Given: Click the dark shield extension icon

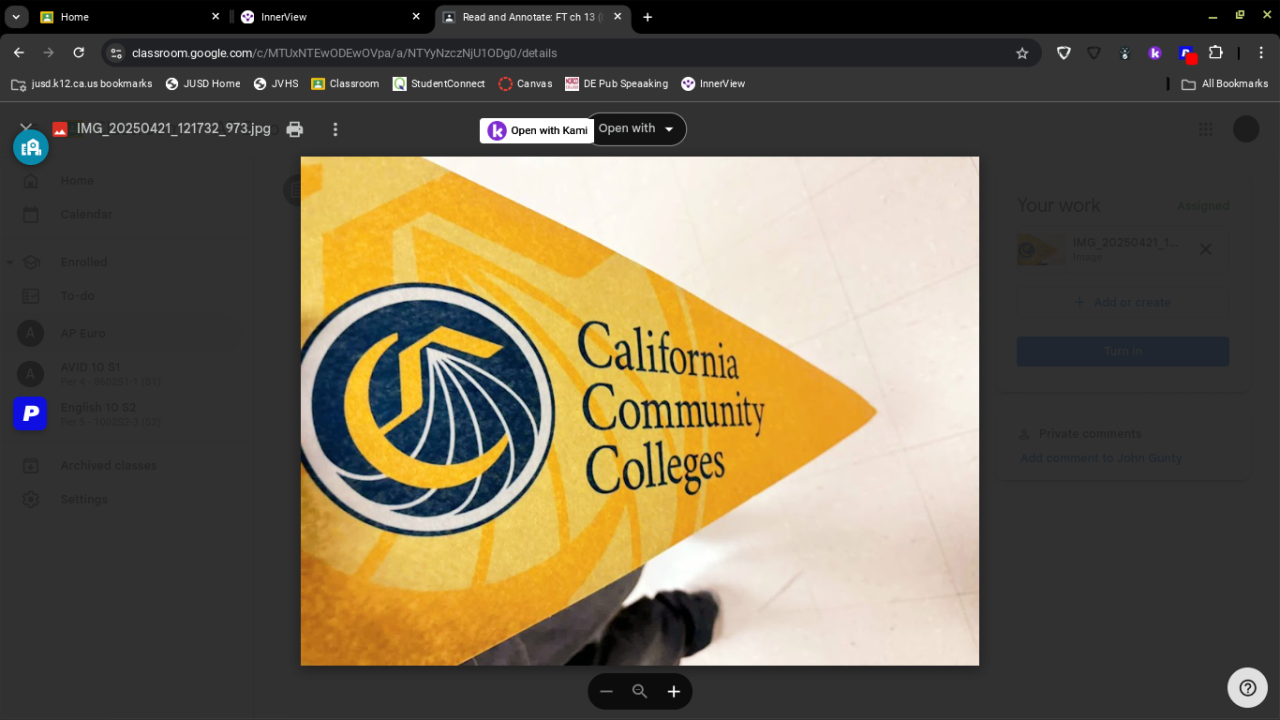Looking at the screenshot, I should click(x=1094, y=53).
